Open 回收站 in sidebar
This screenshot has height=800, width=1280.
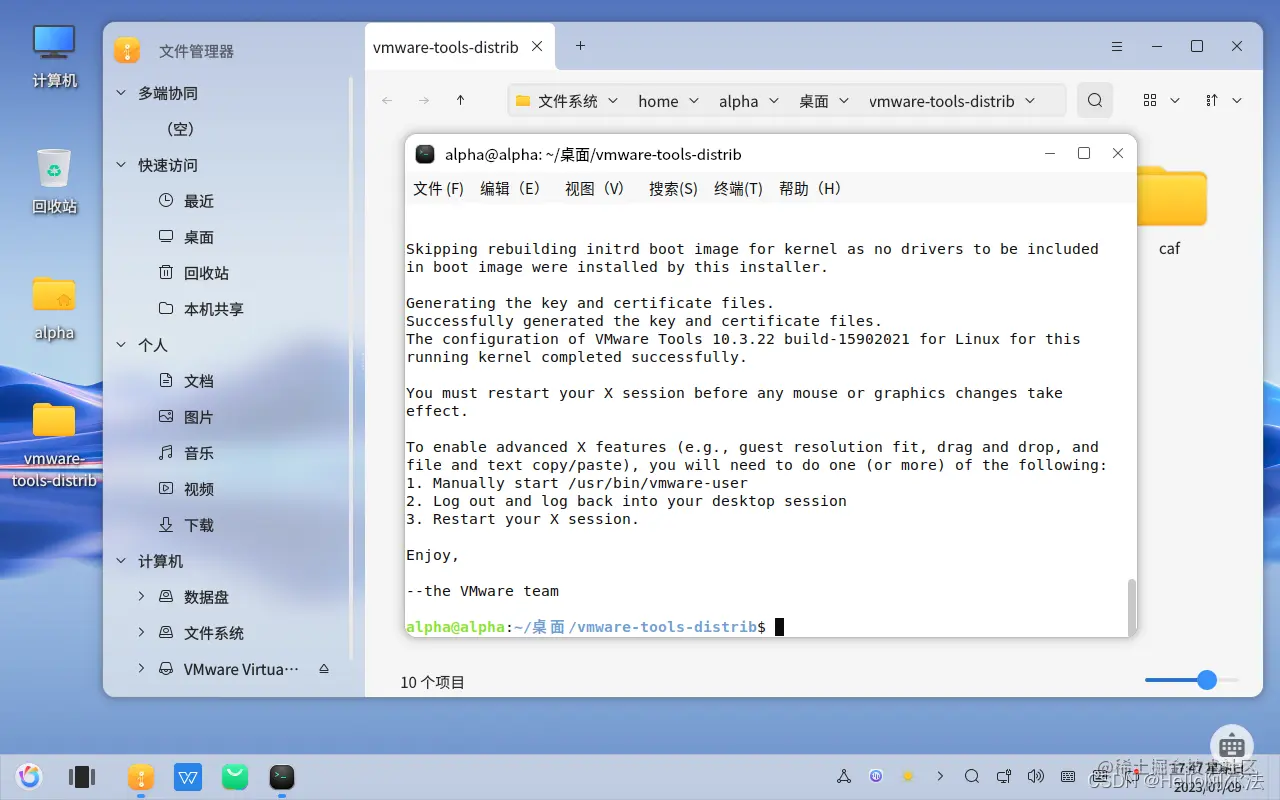pyautogui.click(x=206, y=273)
